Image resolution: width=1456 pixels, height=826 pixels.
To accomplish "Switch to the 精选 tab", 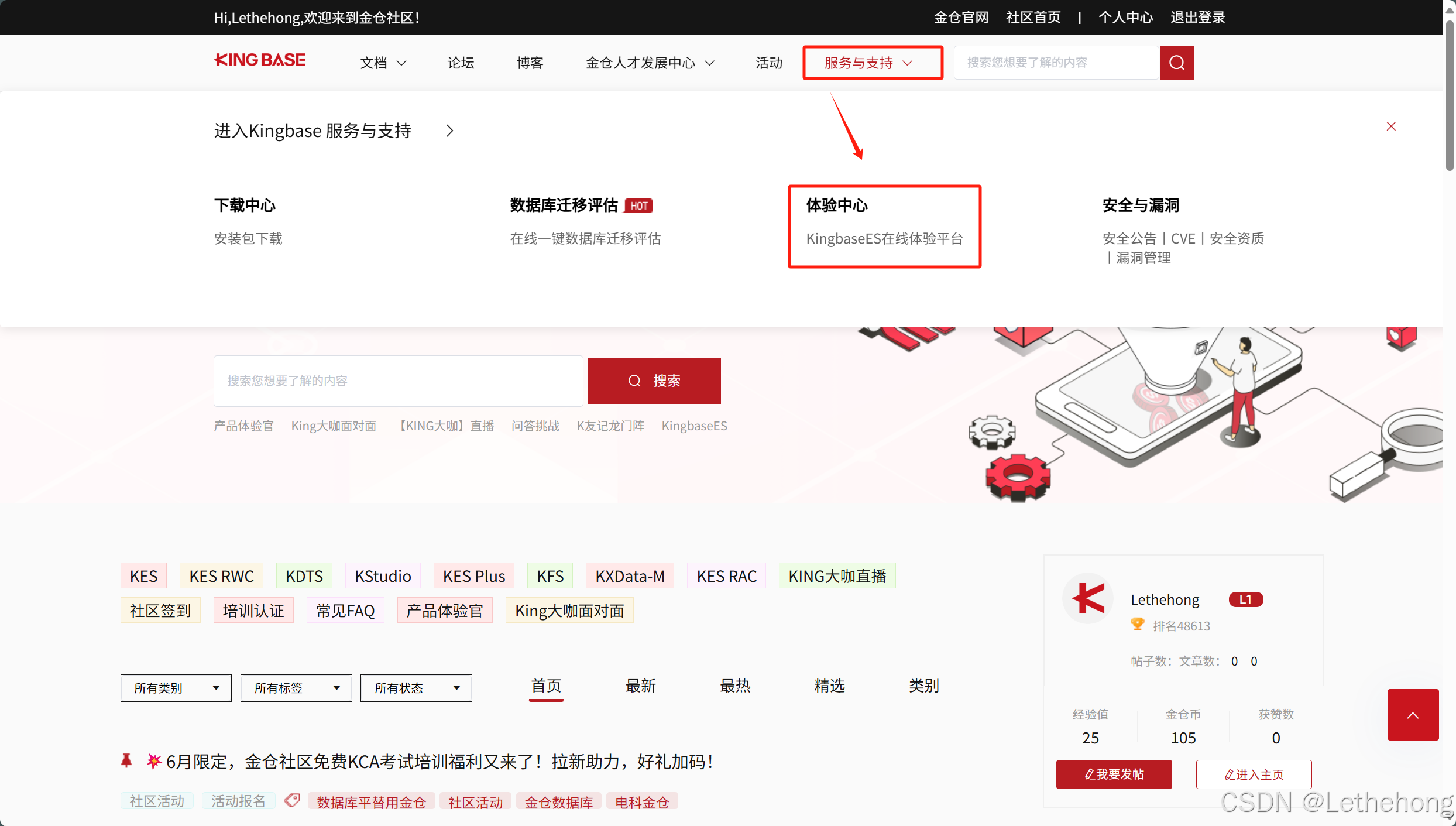I will [829, 686].
